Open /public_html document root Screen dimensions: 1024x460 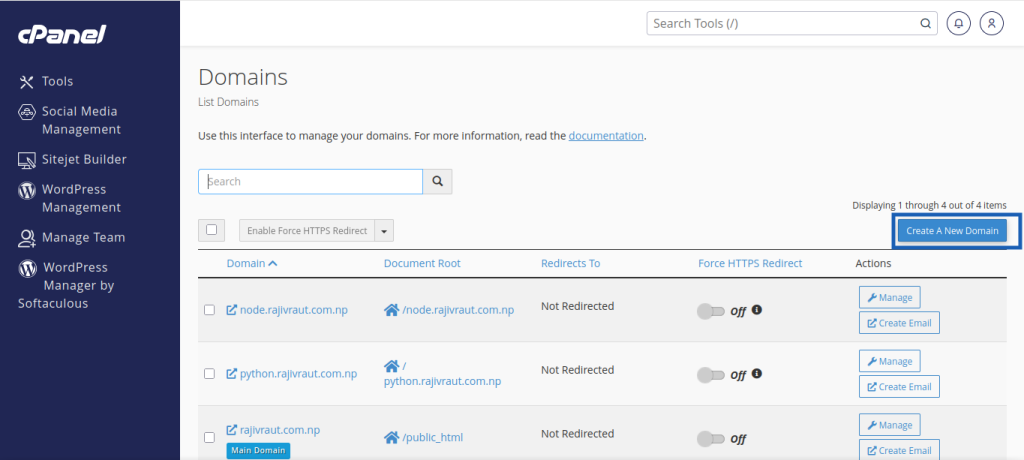tap(432, 437)
